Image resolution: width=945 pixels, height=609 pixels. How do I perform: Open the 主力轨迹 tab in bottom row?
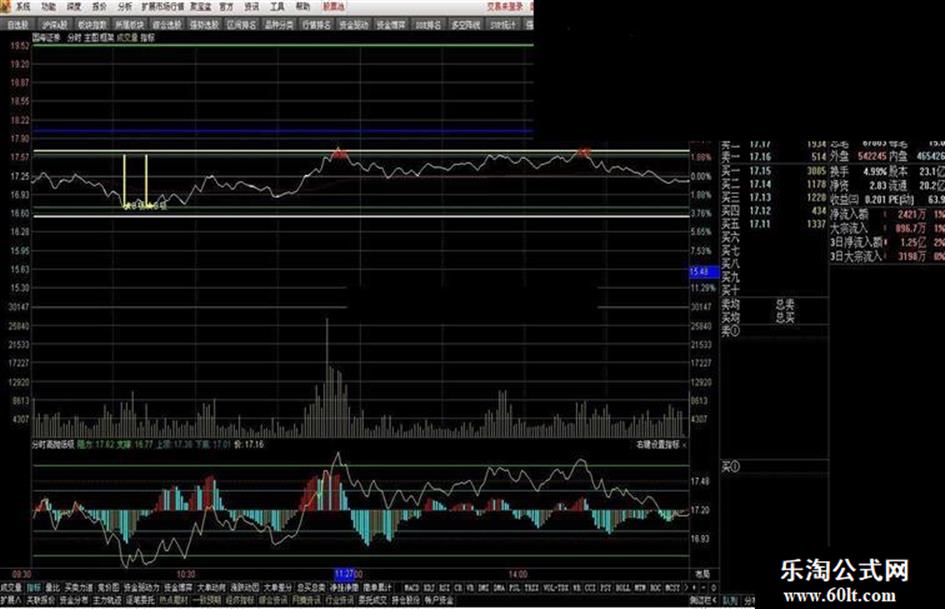tap(107, 601)
